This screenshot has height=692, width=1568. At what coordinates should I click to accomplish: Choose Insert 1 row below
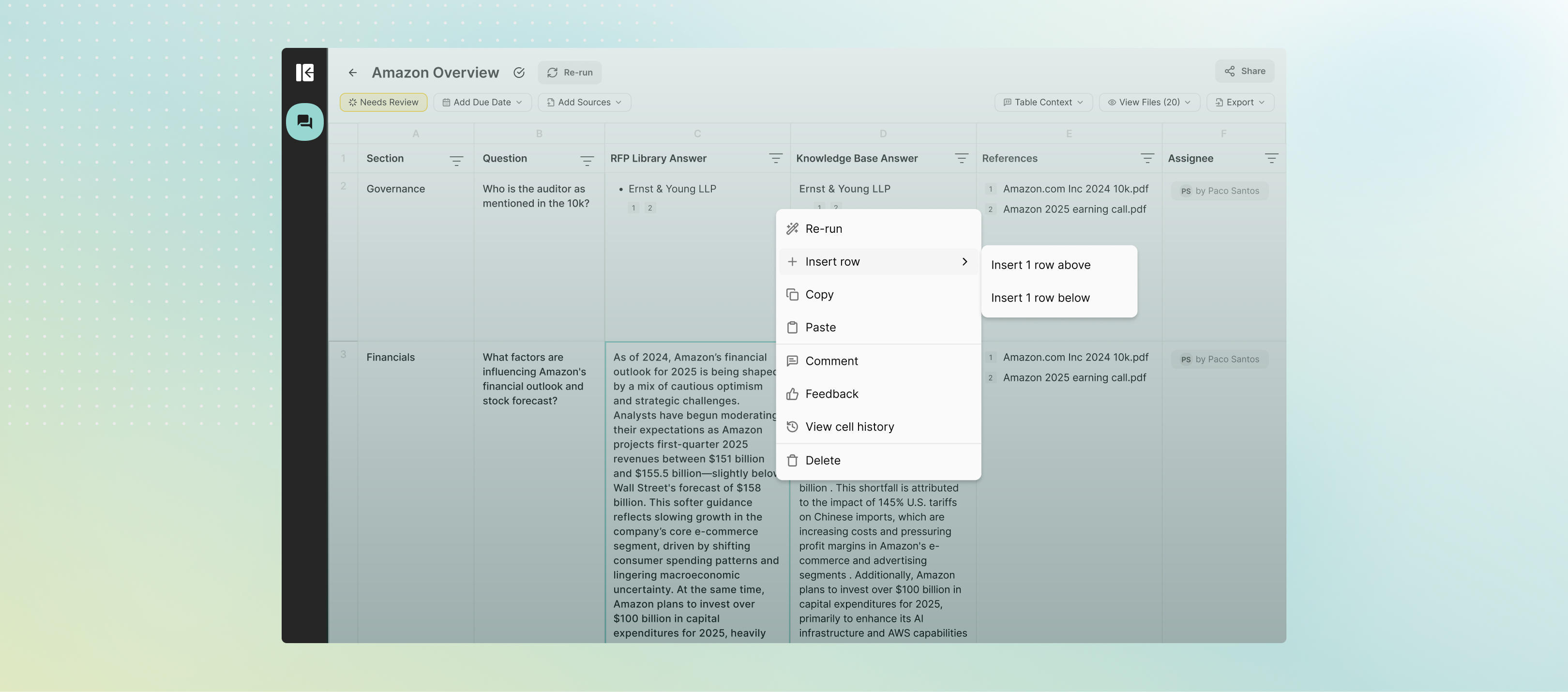point(1040,298)
